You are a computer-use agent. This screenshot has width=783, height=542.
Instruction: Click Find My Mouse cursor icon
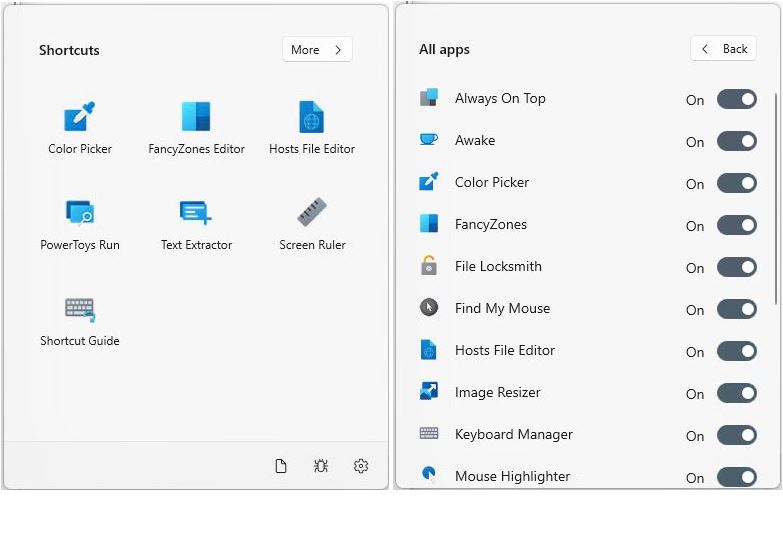[x=428, y=307]
